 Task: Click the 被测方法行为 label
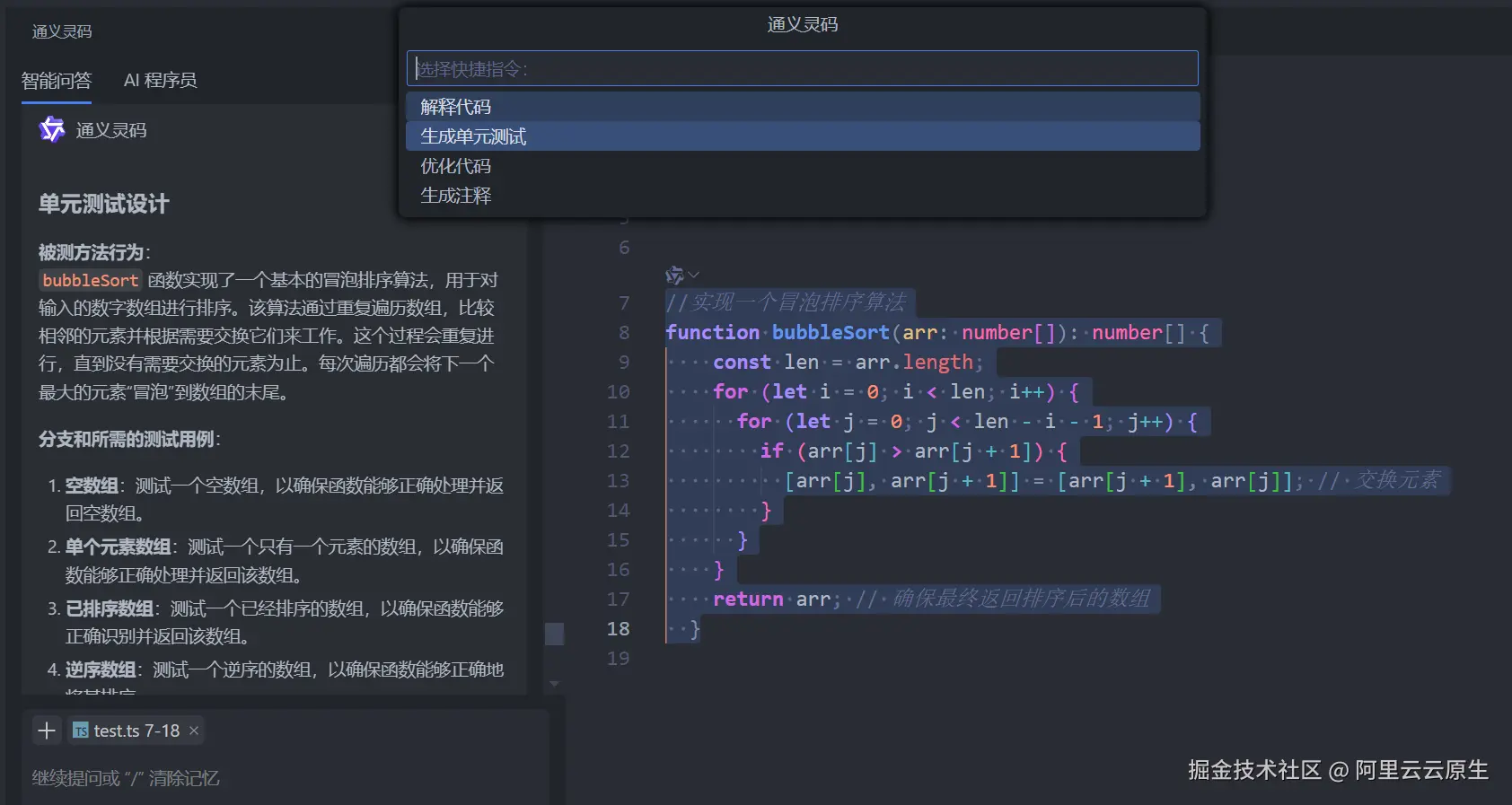click(94, 252)
